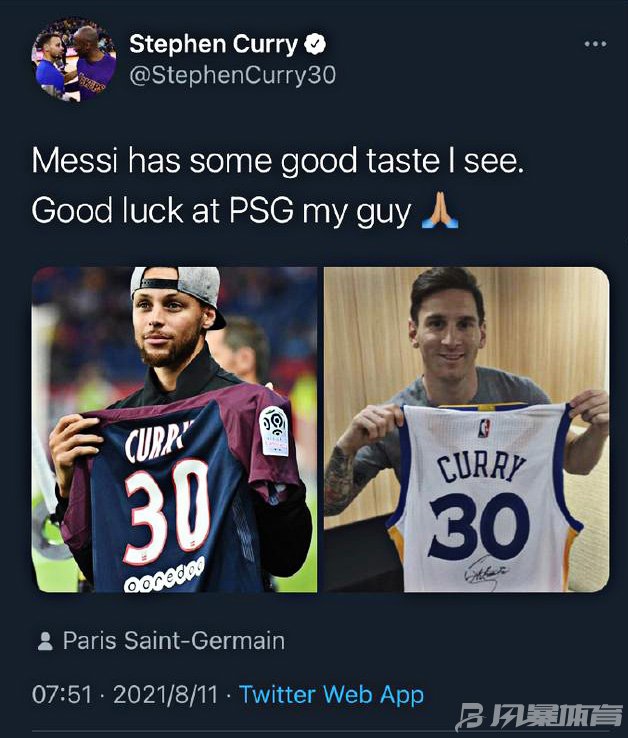Open the three-dot more options menu
Viewport: 628px width, 738px height.
pos(595,44)
